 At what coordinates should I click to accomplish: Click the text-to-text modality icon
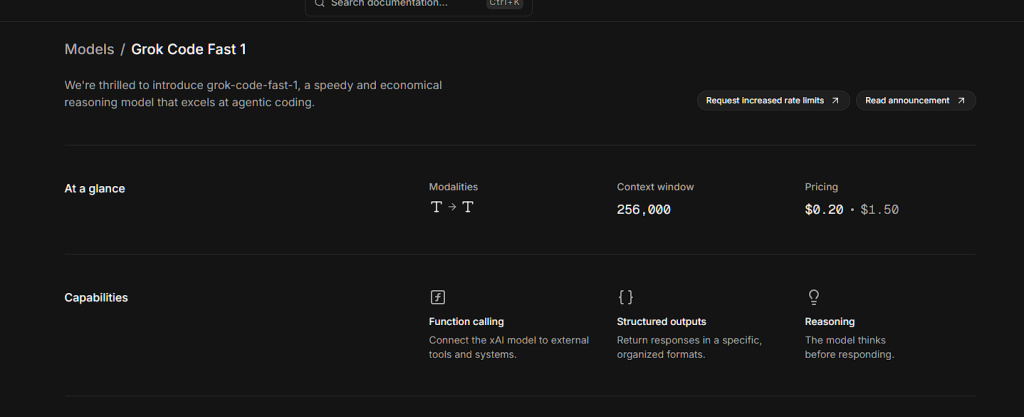(x=452, y=207)
